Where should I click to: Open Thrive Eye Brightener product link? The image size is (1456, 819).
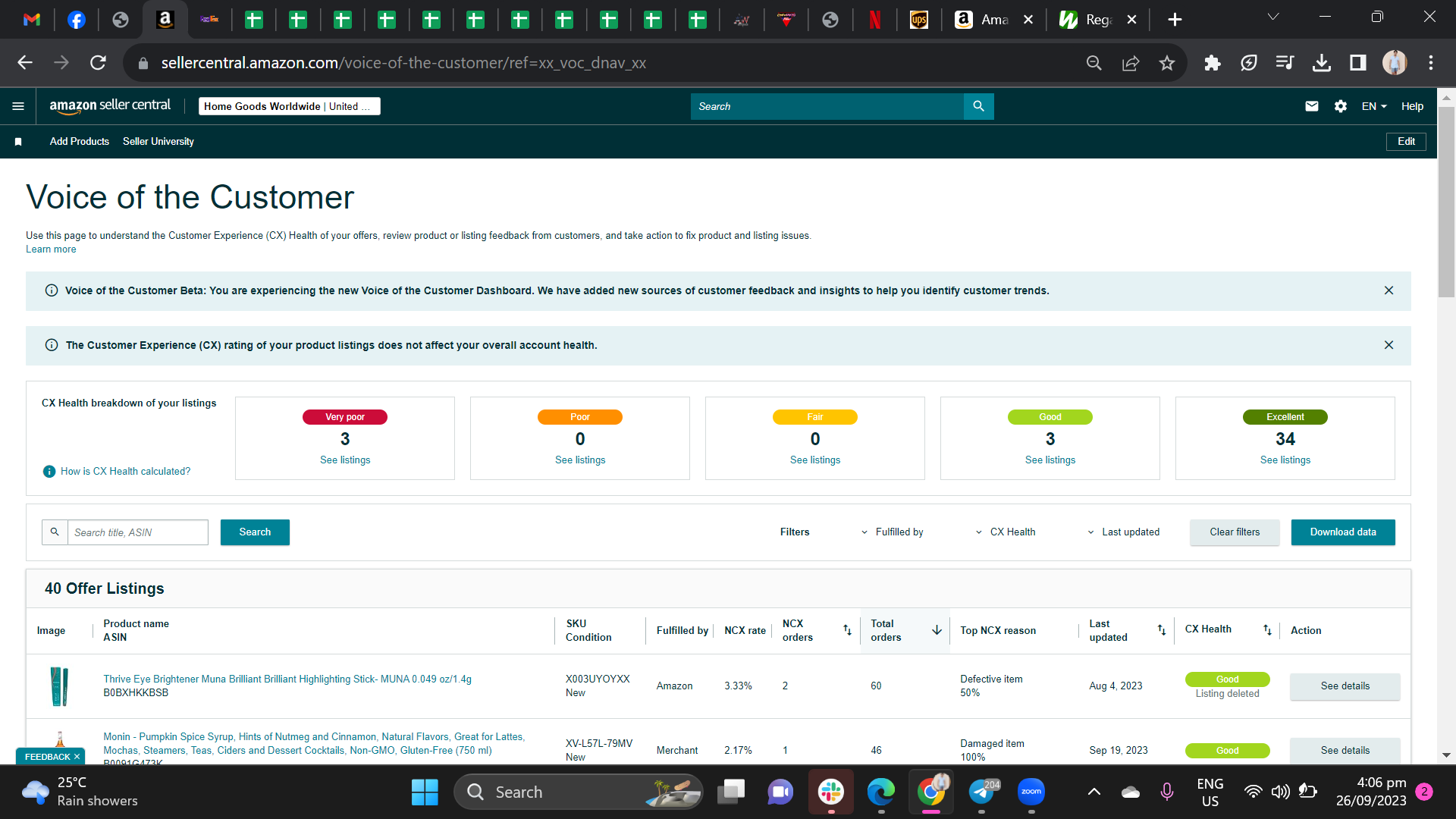(x=287, y=679)
